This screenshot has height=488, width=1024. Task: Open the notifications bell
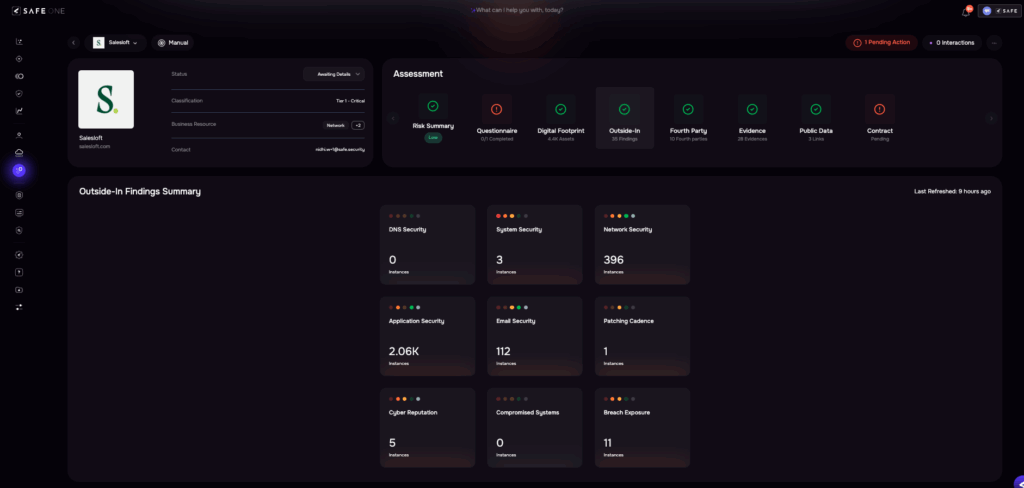point(966,11)
